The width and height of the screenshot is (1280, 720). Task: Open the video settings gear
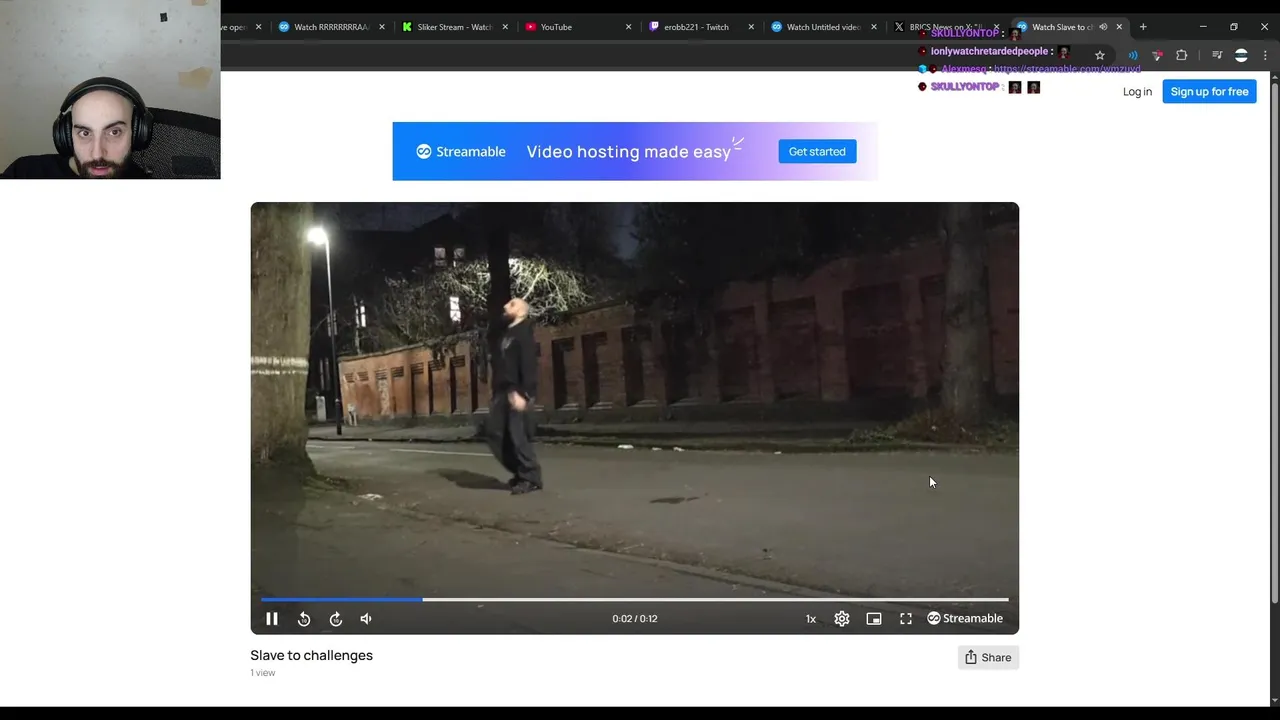pyautogui.click(x=842, y=619)
